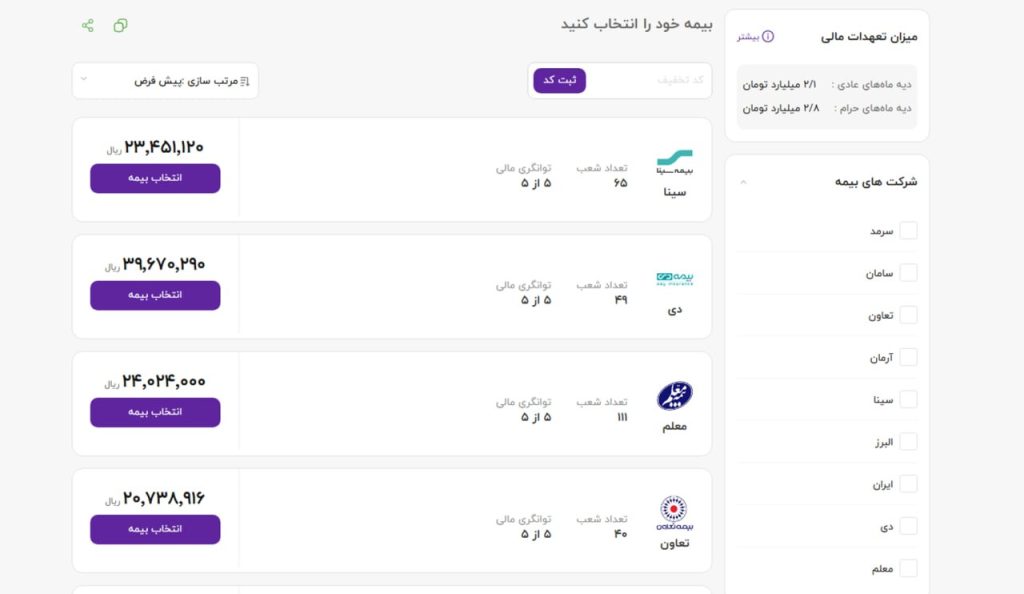Image resolution: width=1024 pixels, height=594 pixels.
Task: Click the ثبت کد button
Action: pyautogui.click(x=560, y=80)
